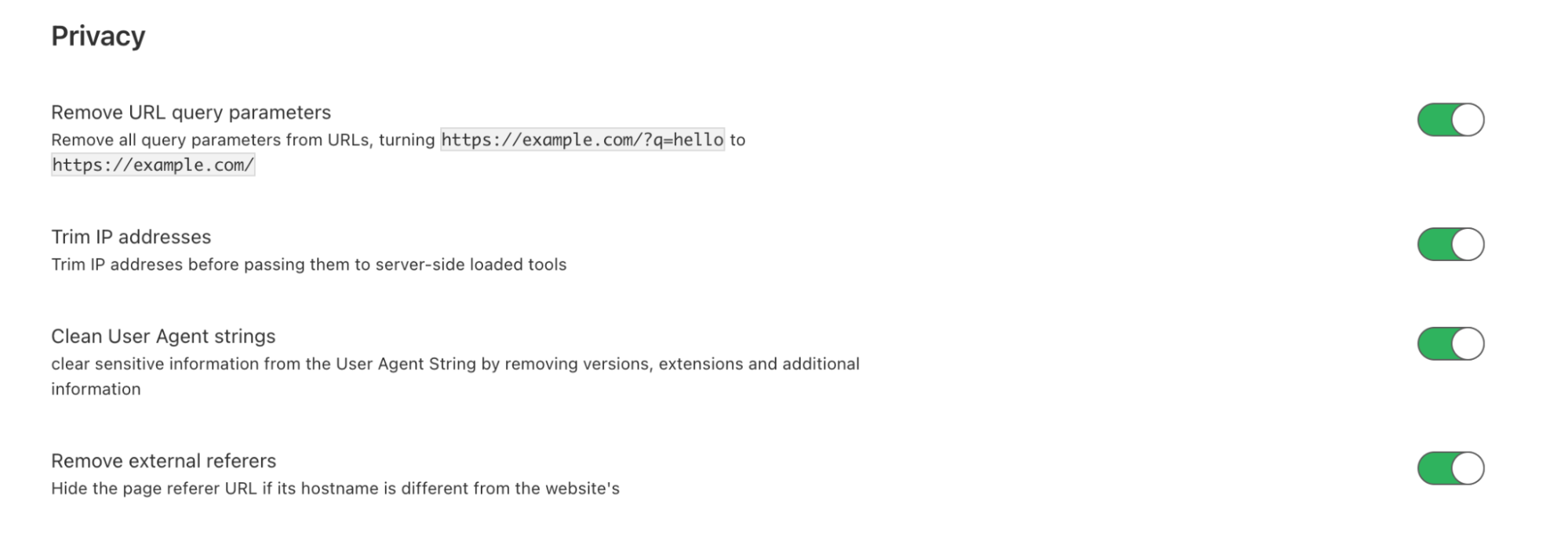The height and width of the screenshot is (556, 1568).
Task: Click the https://example.com/?q=hello code snippet
Action: 582,140
